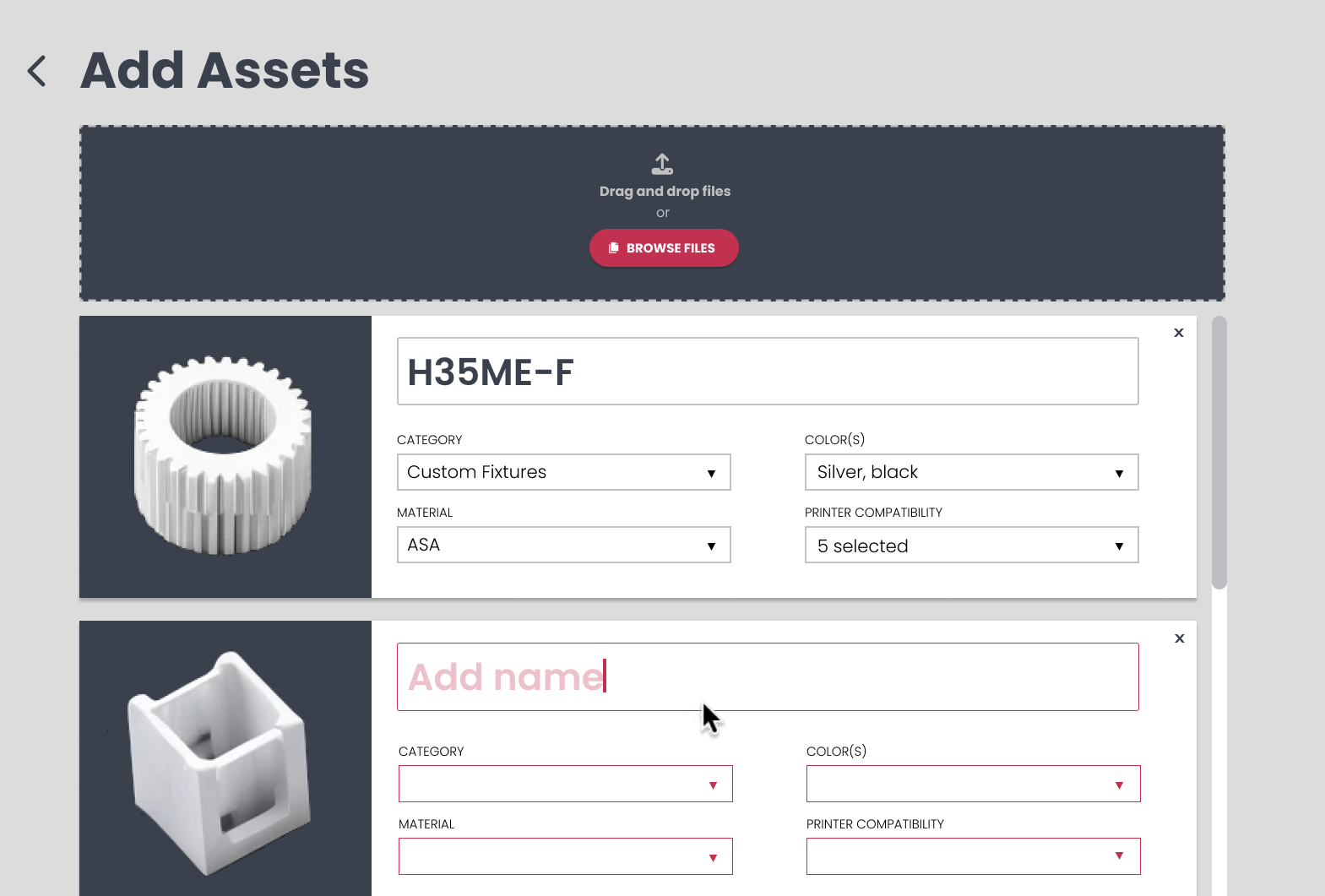Click the Add Assets page heading

click(x=225, y=70)
